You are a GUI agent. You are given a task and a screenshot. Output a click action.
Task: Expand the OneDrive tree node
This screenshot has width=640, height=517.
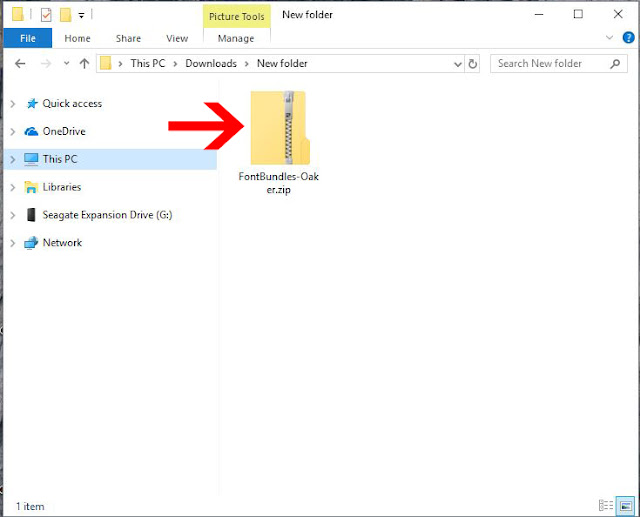(x=13, y=131)
